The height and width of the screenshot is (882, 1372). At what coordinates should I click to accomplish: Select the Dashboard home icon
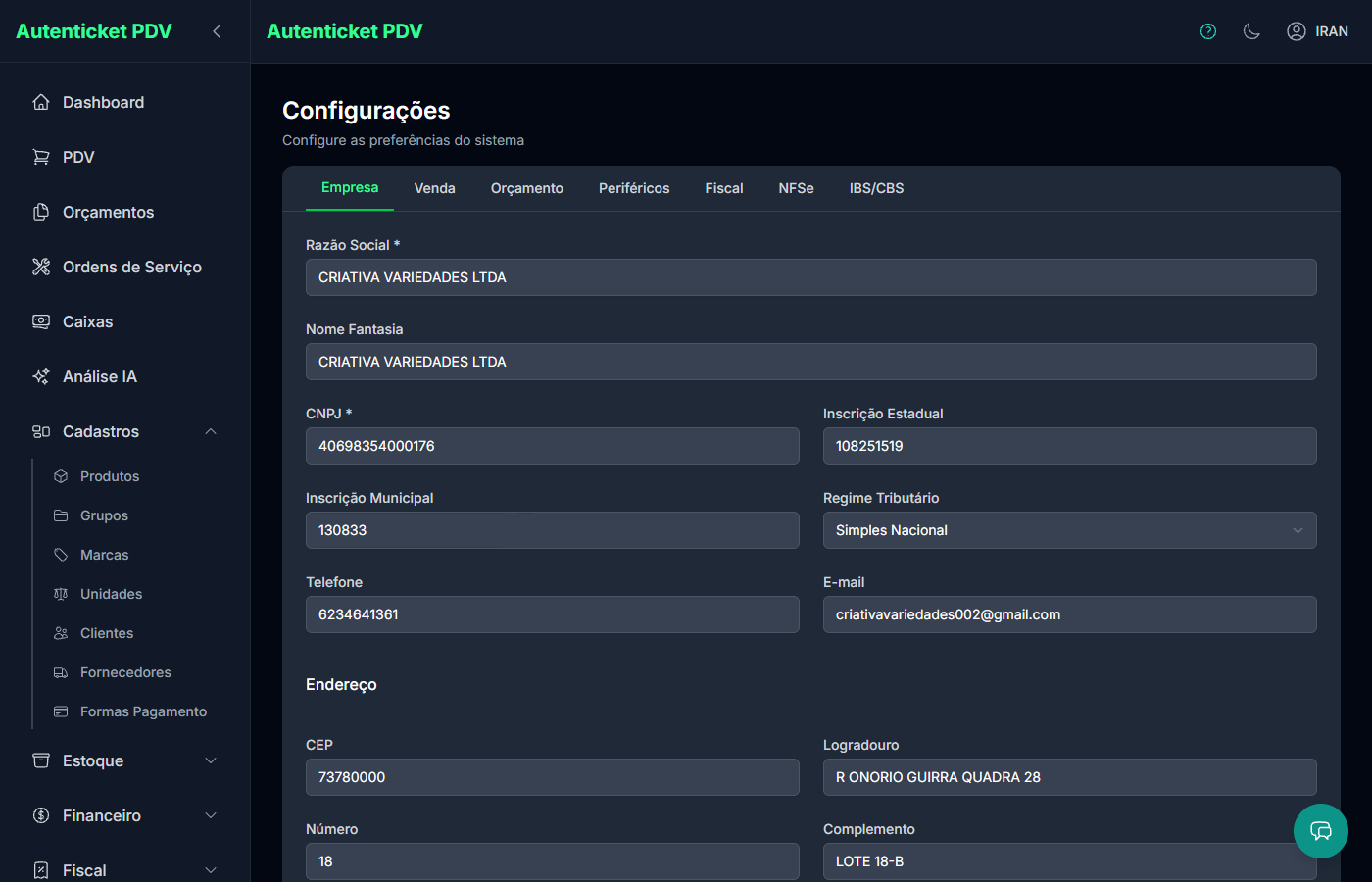tap(40, 101)
